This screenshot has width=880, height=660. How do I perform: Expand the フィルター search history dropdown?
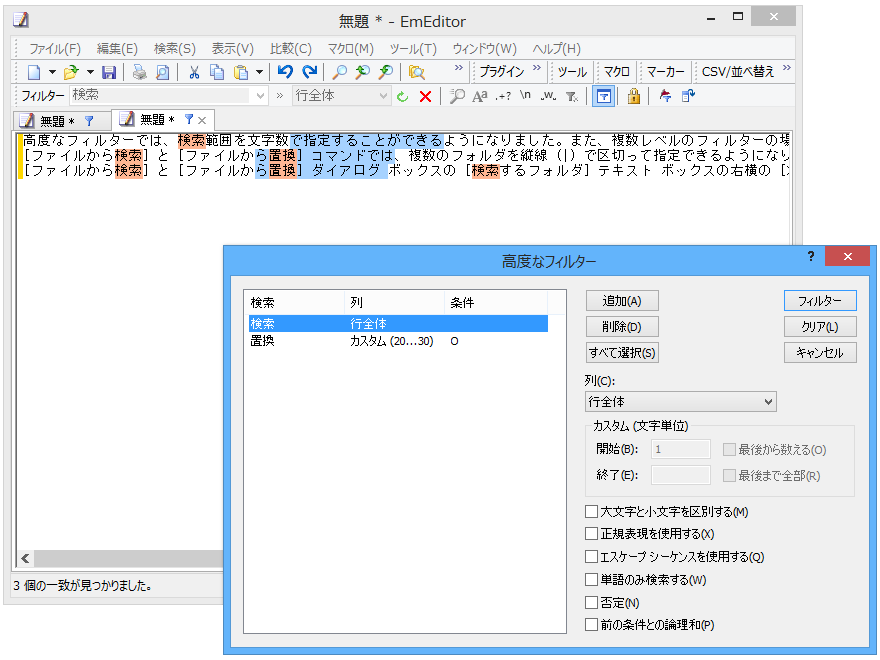tap(262, 96)
